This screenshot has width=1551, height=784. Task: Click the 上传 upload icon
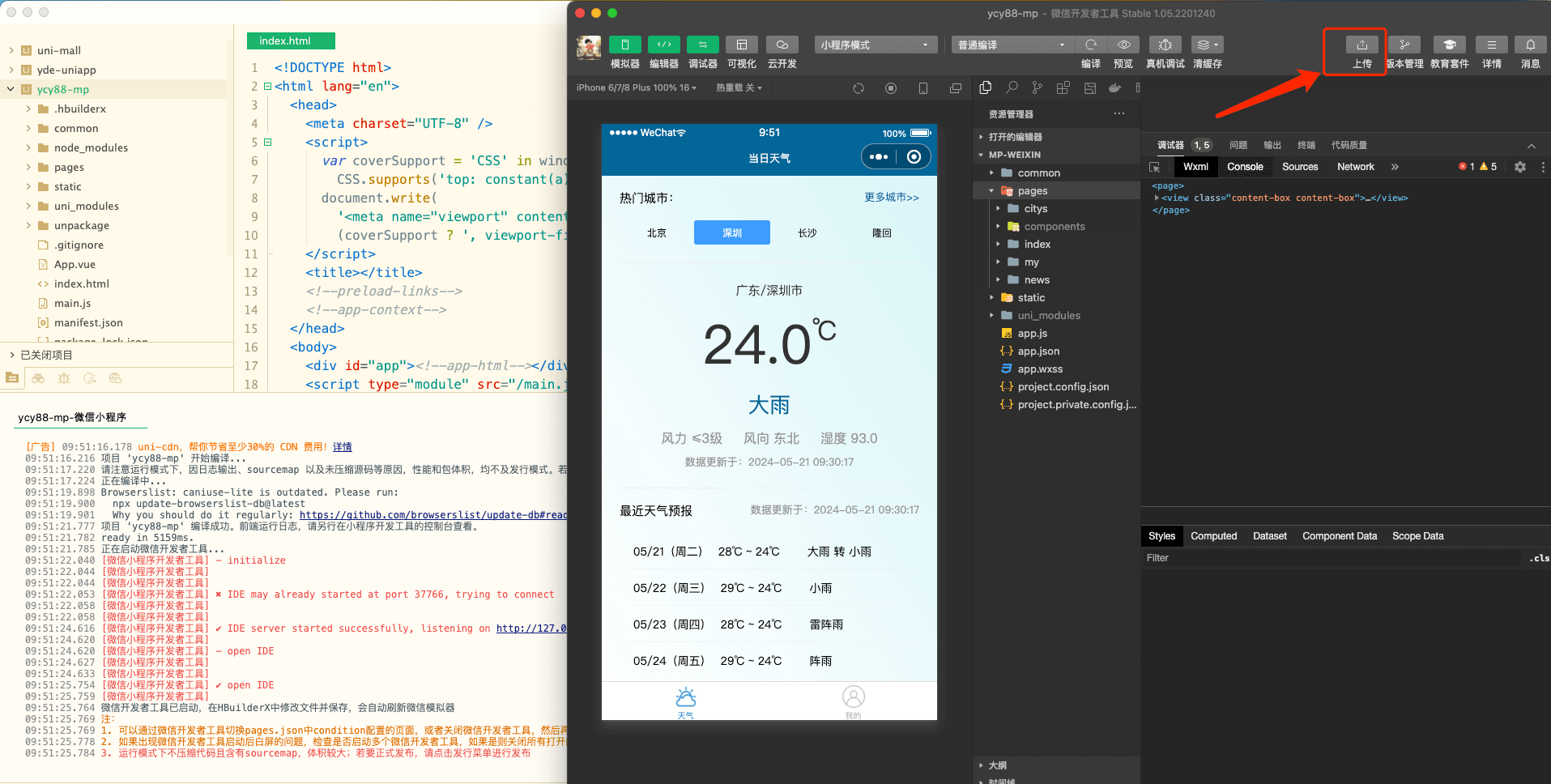click(x=1361, y=45)
